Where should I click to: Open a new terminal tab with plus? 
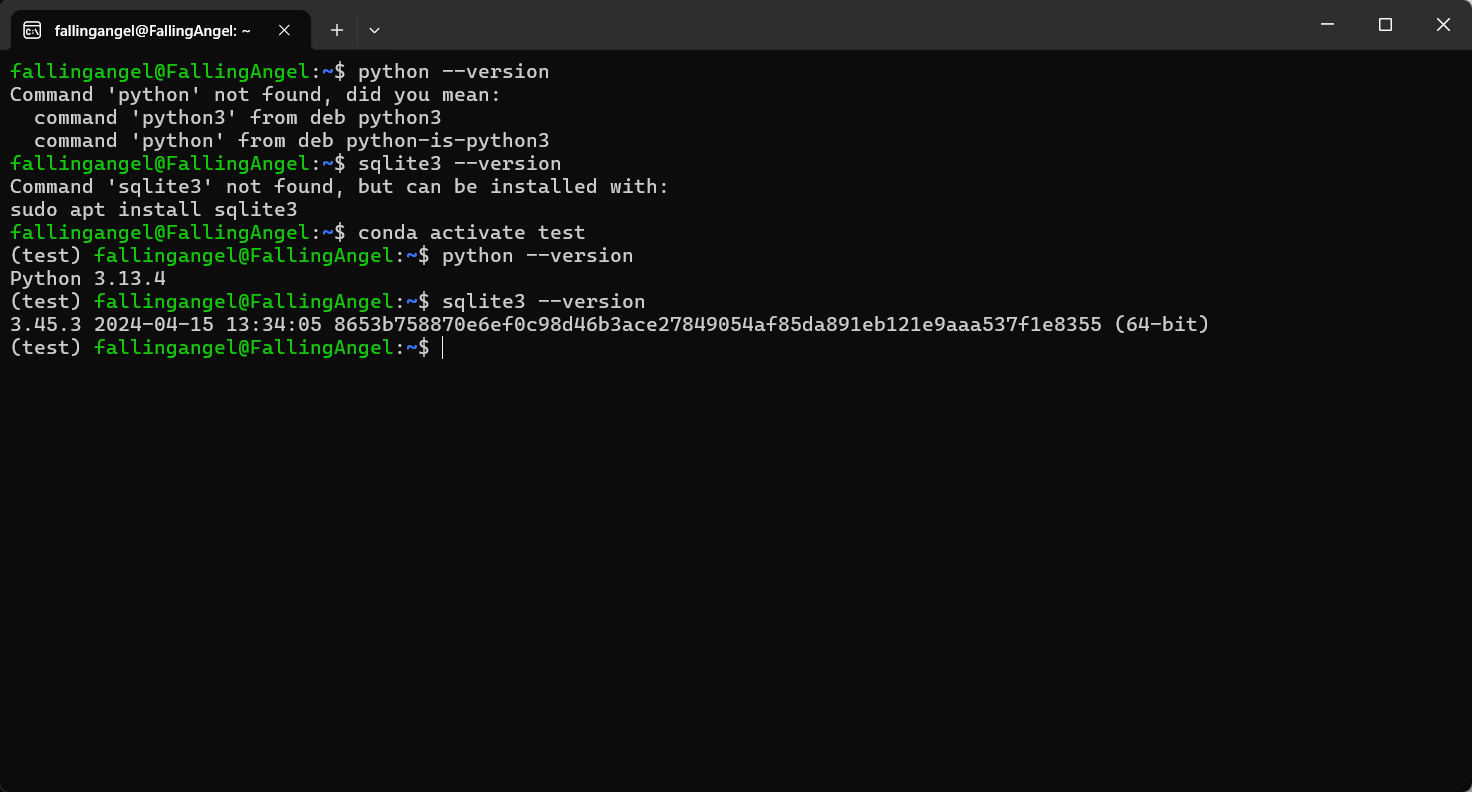[337, 30]
